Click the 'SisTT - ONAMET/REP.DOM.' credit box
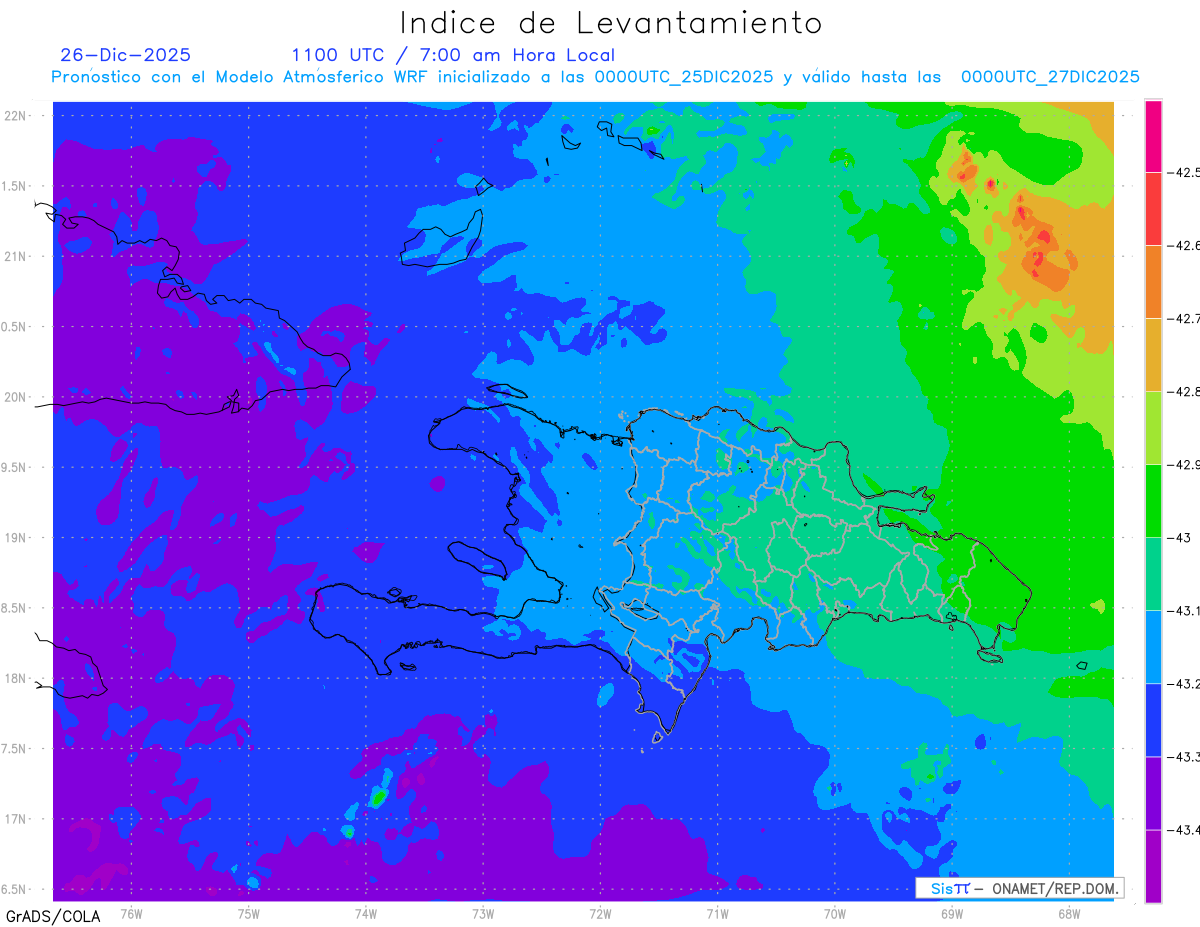Viewport: 1200px width, 927px height. pos(1019,888)
